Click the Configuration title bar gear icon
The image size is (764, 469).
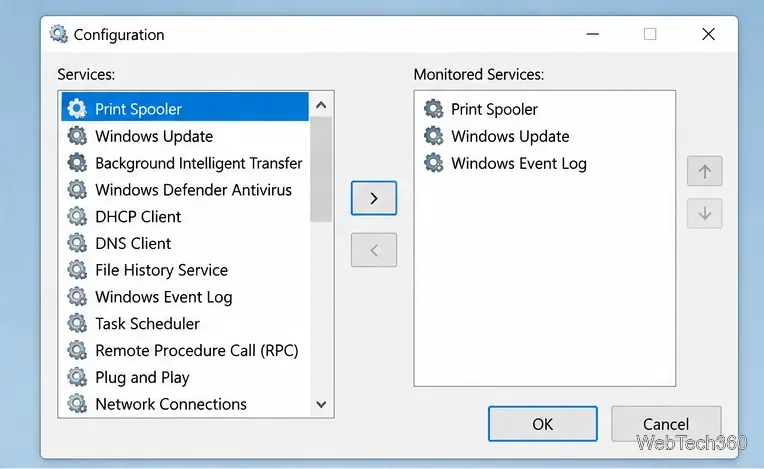[58, 34]
